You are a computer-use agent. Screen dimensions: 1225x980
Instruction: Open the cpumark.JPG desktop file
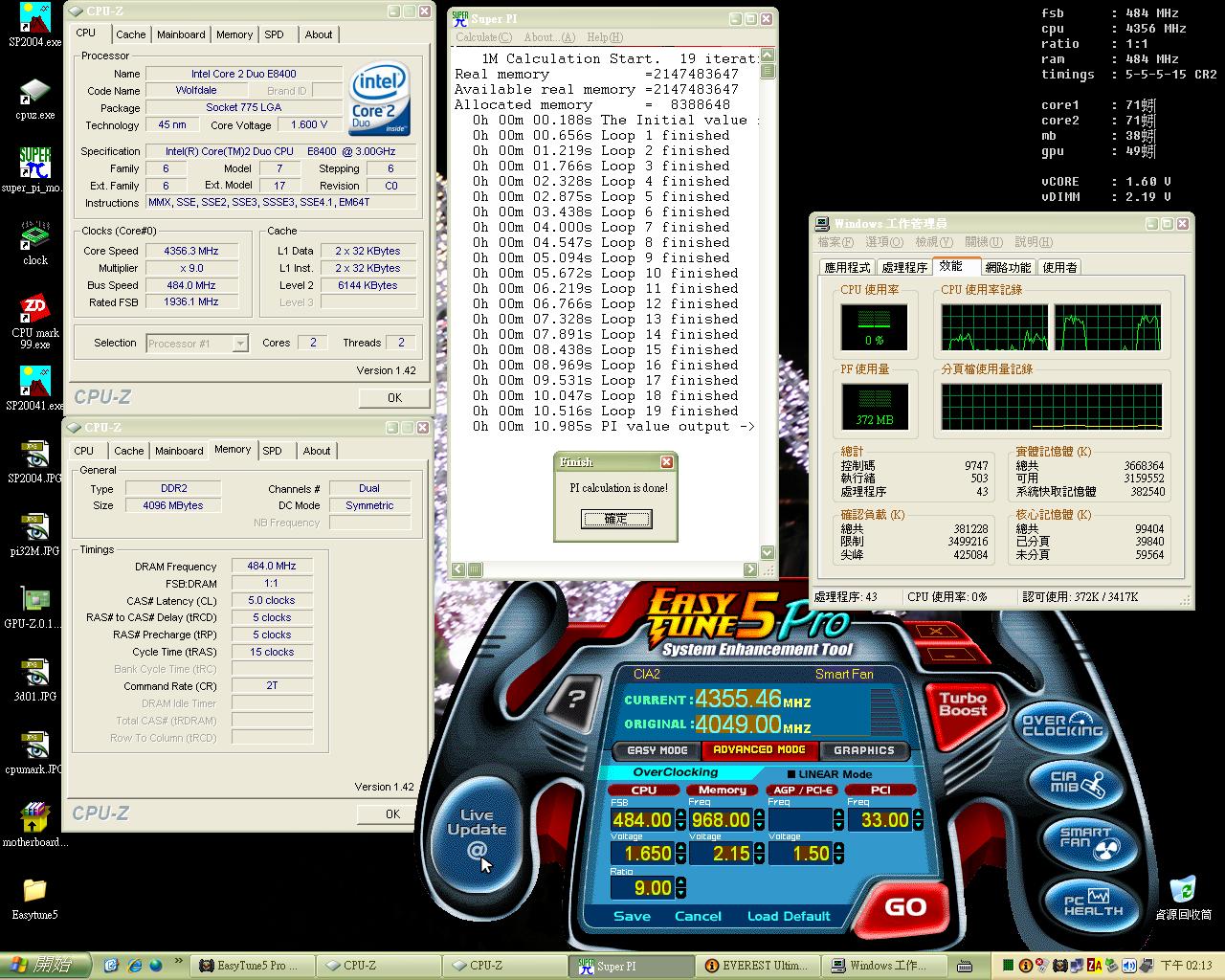(x=34, y=752)
